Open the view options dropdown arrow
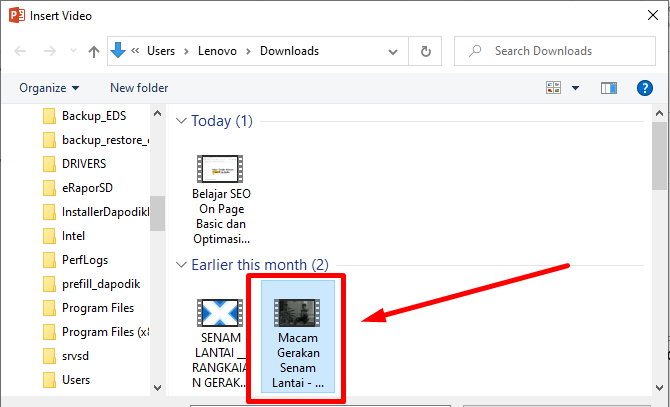This screenshot has width=670, height=407. tap(576, 88)
